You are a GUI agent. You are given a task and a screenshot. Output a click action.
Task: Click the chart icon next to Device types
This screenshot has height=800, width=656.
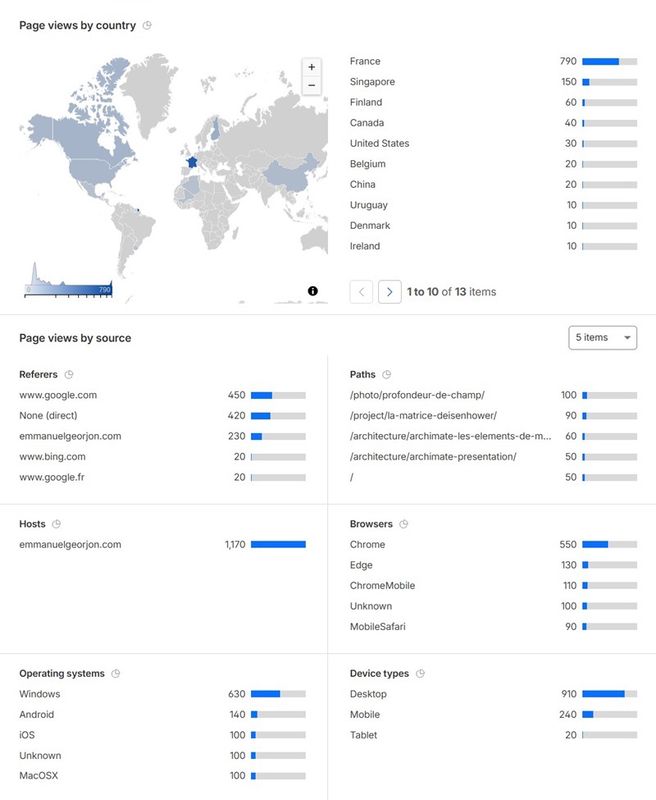tap(419, 674)
